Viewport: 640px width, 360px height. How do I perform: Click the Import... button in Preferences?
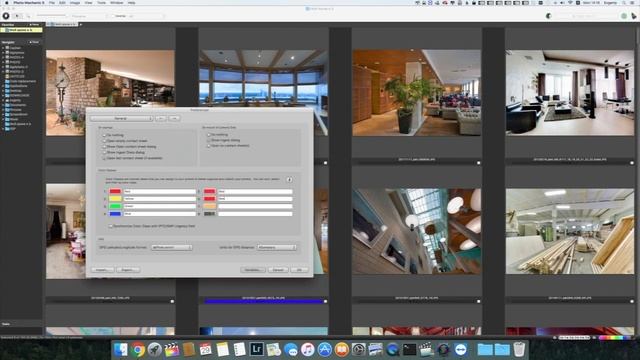click(x=102, y=270)
